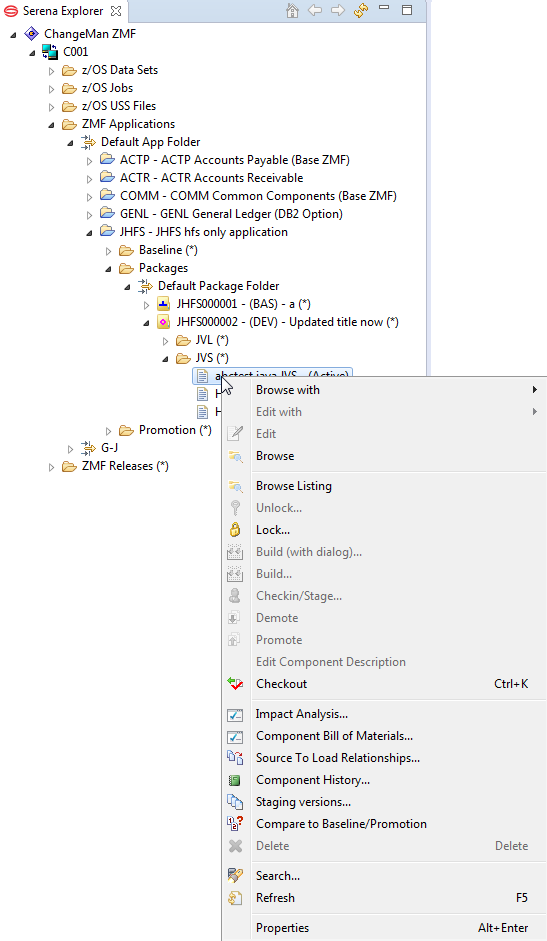Click the ChangeMan ZMF diamond icon

coord(31,34)
